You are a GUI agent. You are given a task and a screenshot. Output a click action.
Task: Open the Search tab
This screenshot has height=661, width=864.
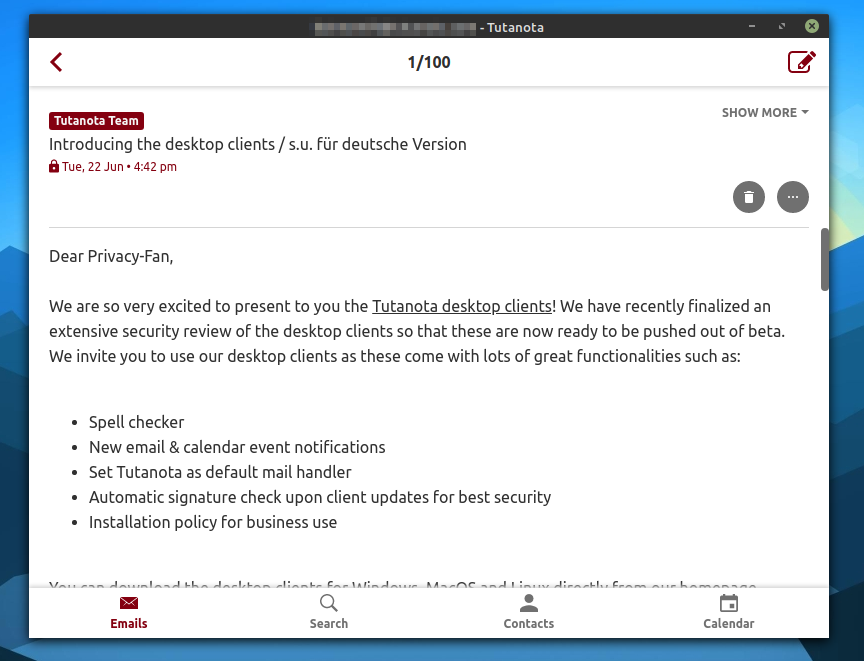(x=329, y=612)
